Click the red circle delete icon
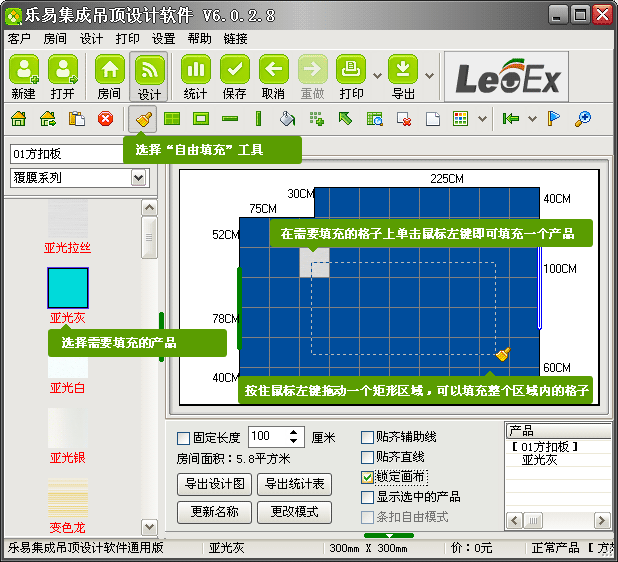 coord(105,119)
